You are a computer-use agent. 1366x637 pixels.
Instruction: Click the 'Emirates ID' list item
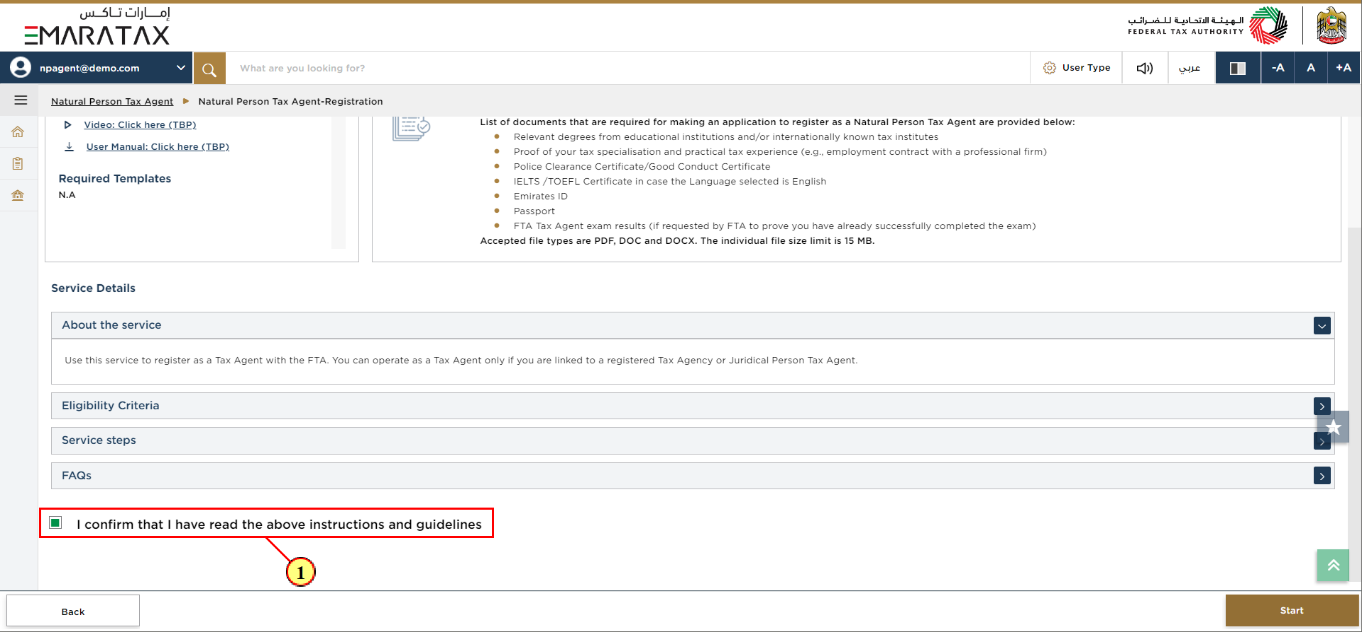(x=541, y=196)
